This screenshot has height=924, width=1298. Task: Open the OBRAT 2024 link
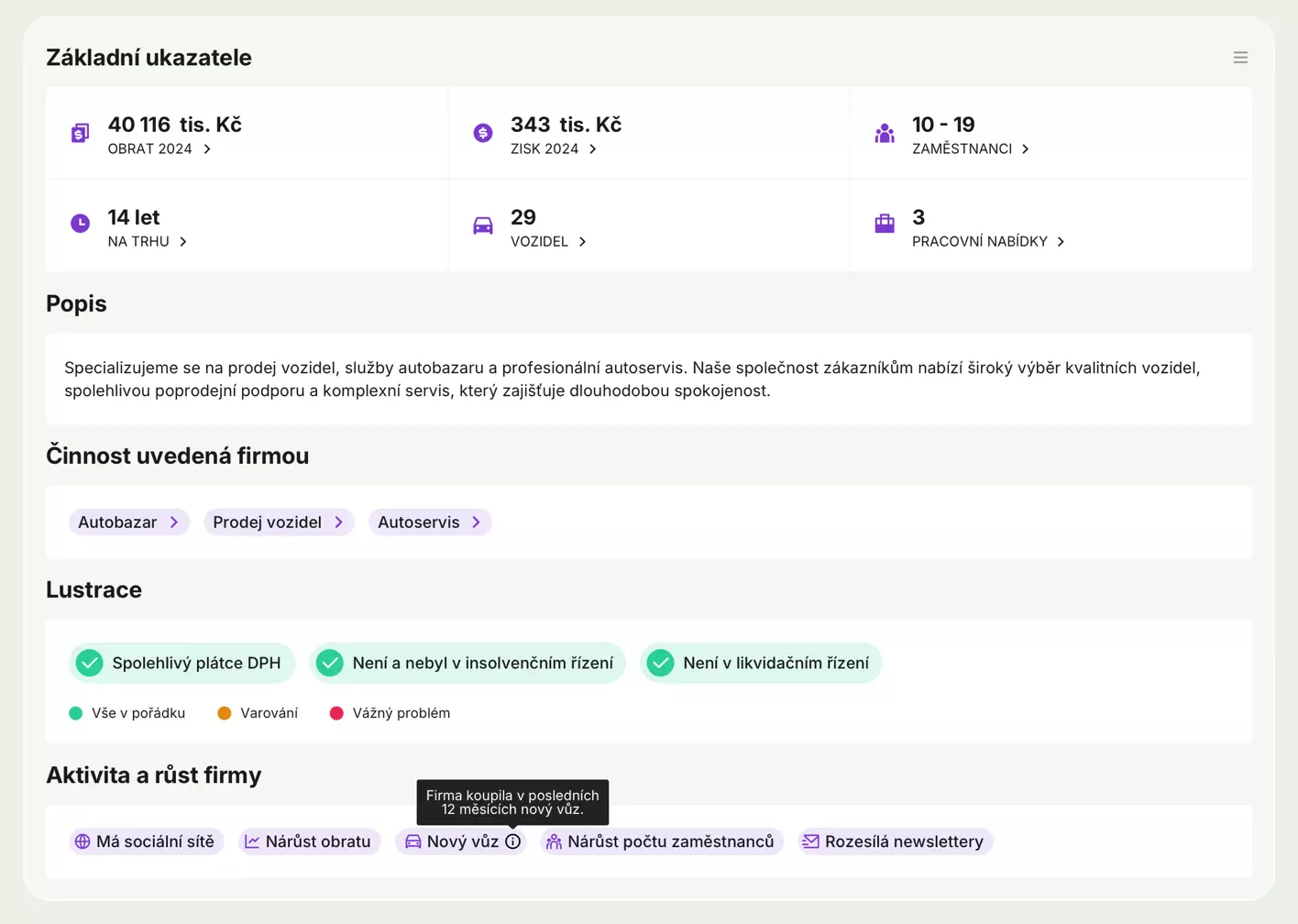pyautogui.click(x=160, y=148)
